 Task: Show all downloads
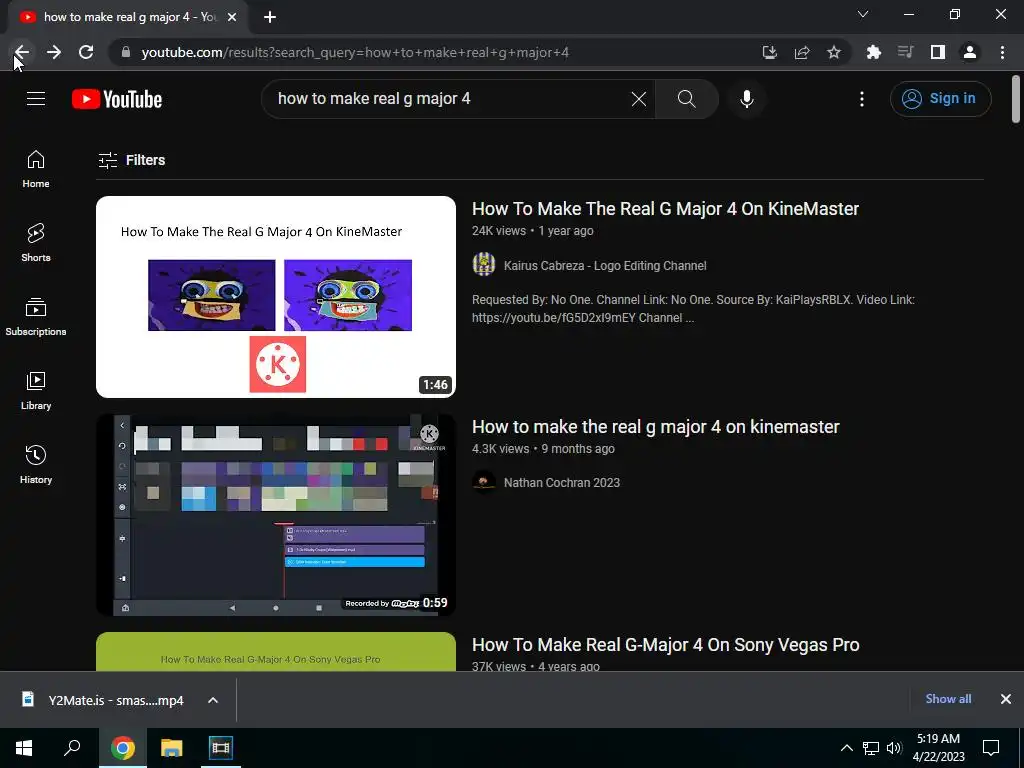(x=948, y=699)
